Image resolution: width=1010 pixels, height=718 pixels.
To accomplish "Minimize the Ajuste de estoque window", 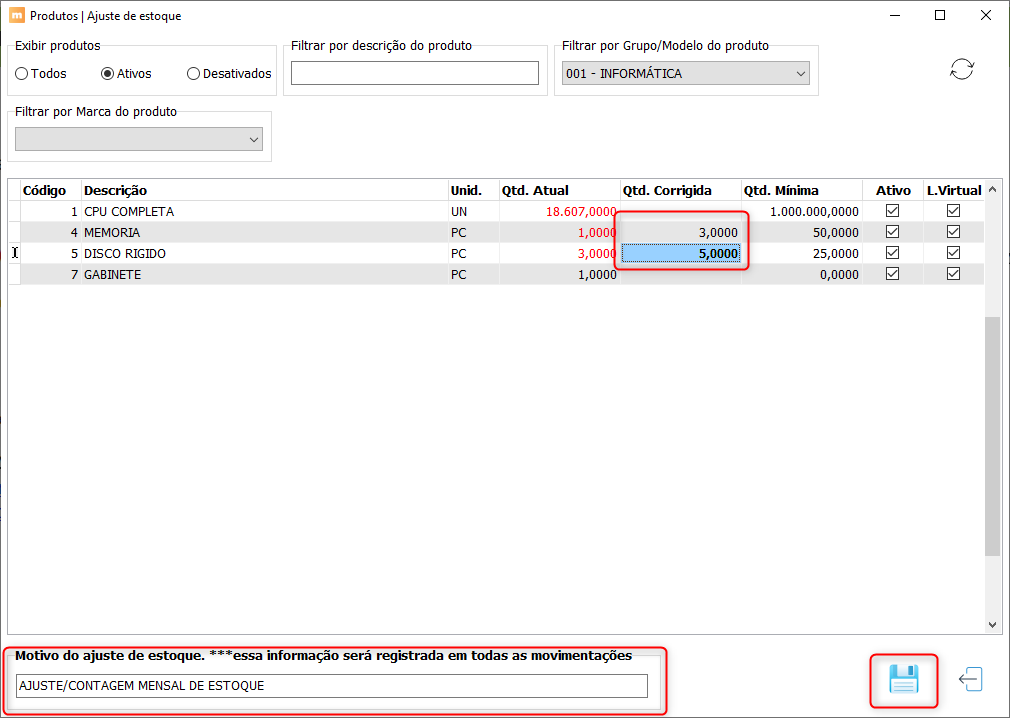I will pyautogui.click(x=895, y=15).
